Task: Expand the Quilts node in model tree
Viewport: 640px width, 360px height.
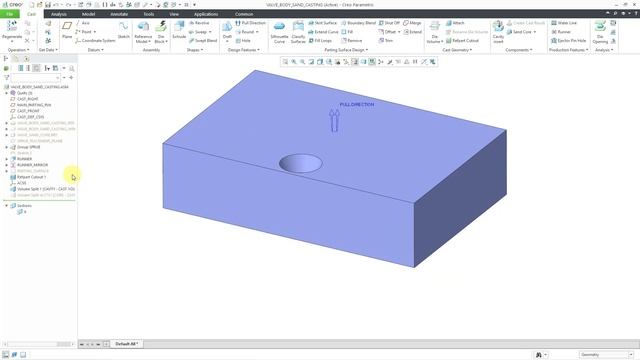Action: tap(7, 93)
